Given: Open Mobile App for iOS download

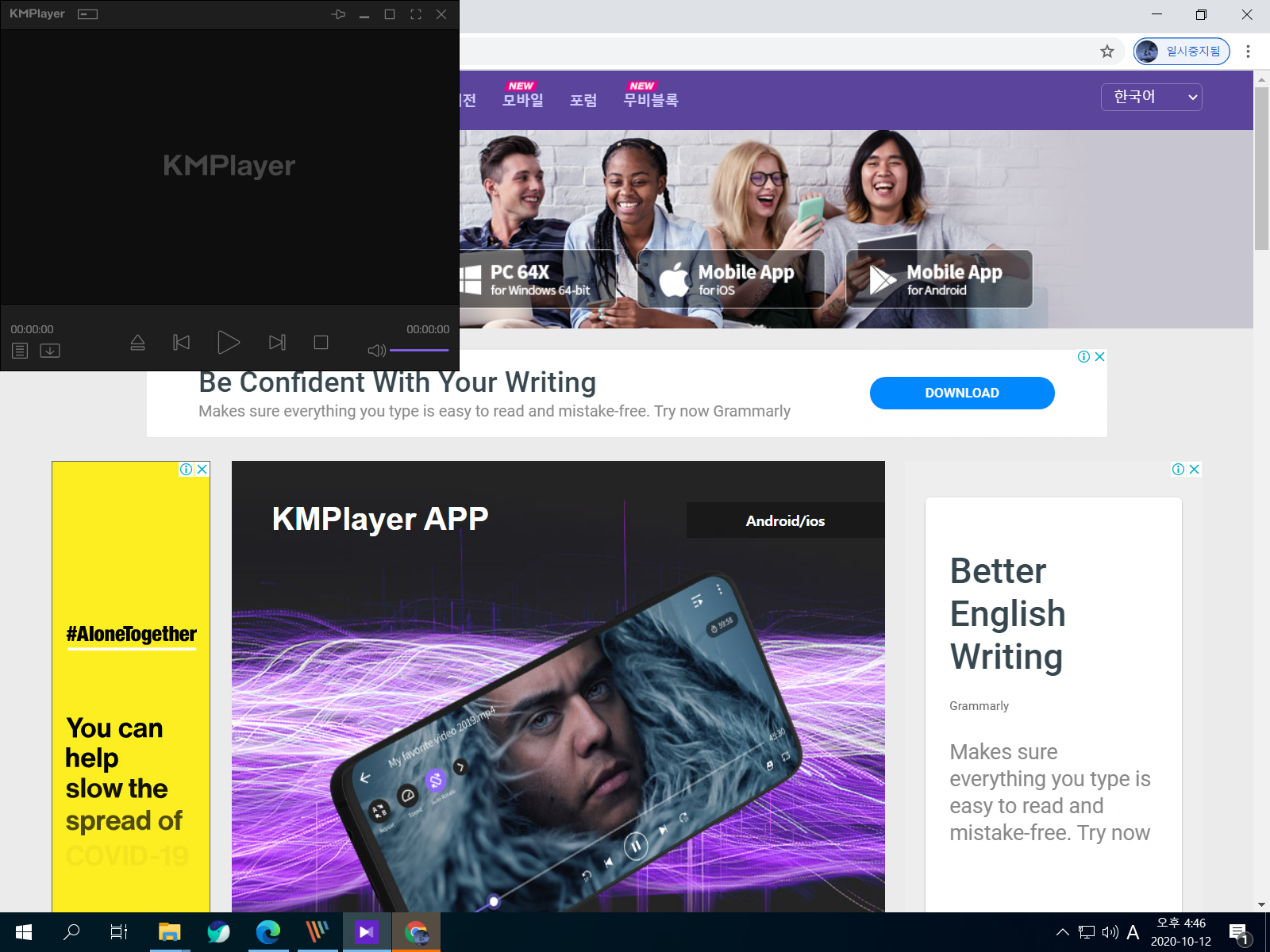Looking at the screenshot, I should point(730,279).
